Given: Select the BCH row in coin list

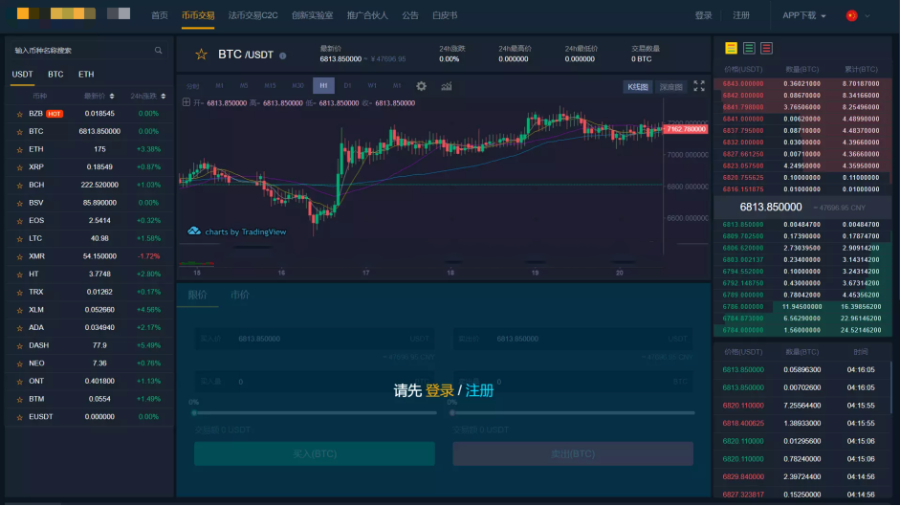Looking at the screenshot, I should click(x=88, y=184).
